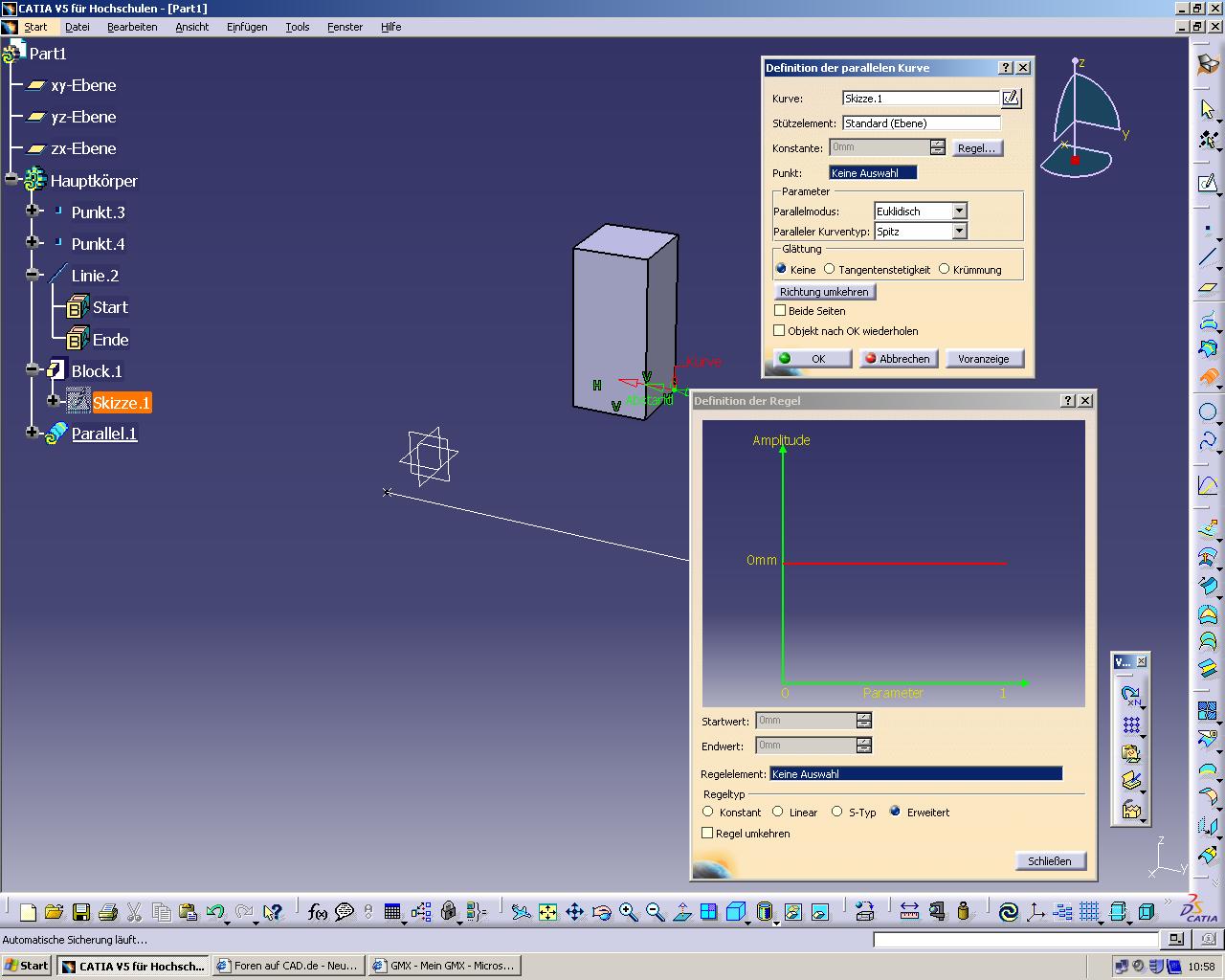Click the Save floppy disk icon
The width and height of the screenshot is (1225, 980).
pos(81,912)
